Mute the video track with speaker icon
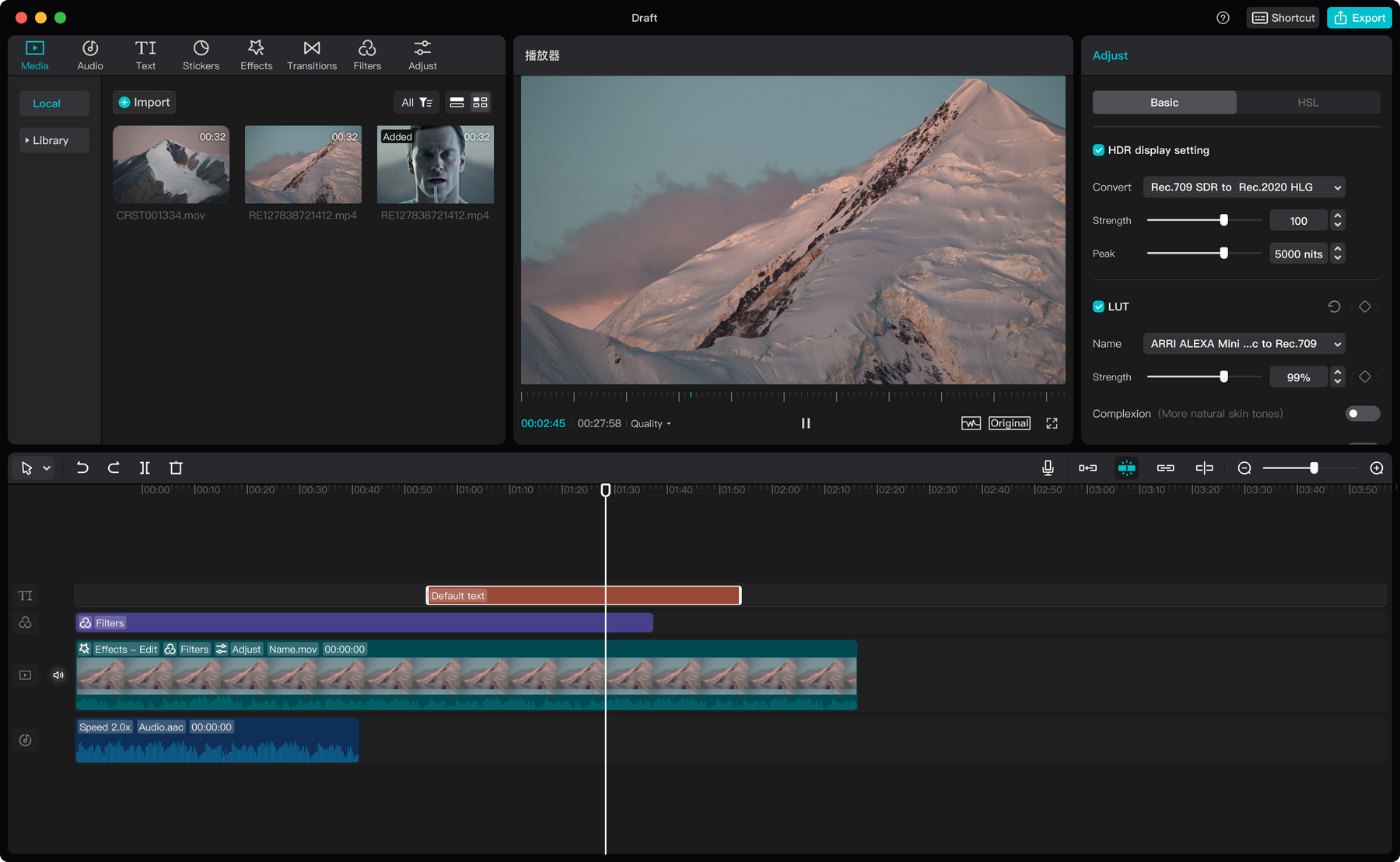Image resolution: width=1400 pixels, height=862 pixels. 58,675
